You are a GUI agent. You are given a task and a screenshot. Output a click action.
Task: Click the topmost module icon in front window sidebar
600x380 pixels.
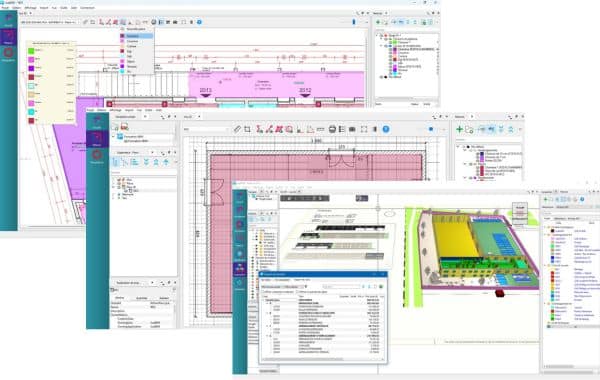click(240, 197)
